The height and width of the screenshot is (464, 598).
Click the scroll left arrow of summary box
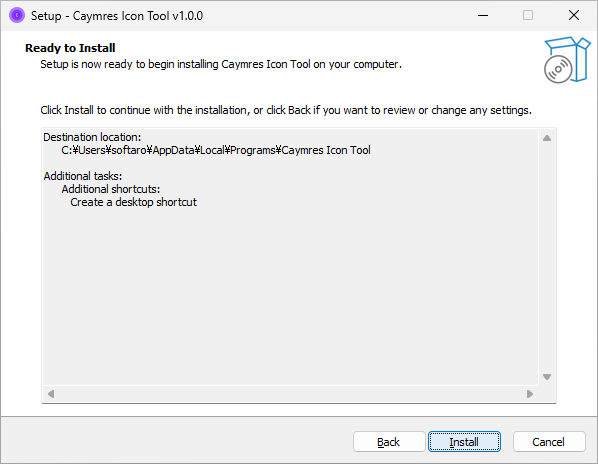(51, 393)
